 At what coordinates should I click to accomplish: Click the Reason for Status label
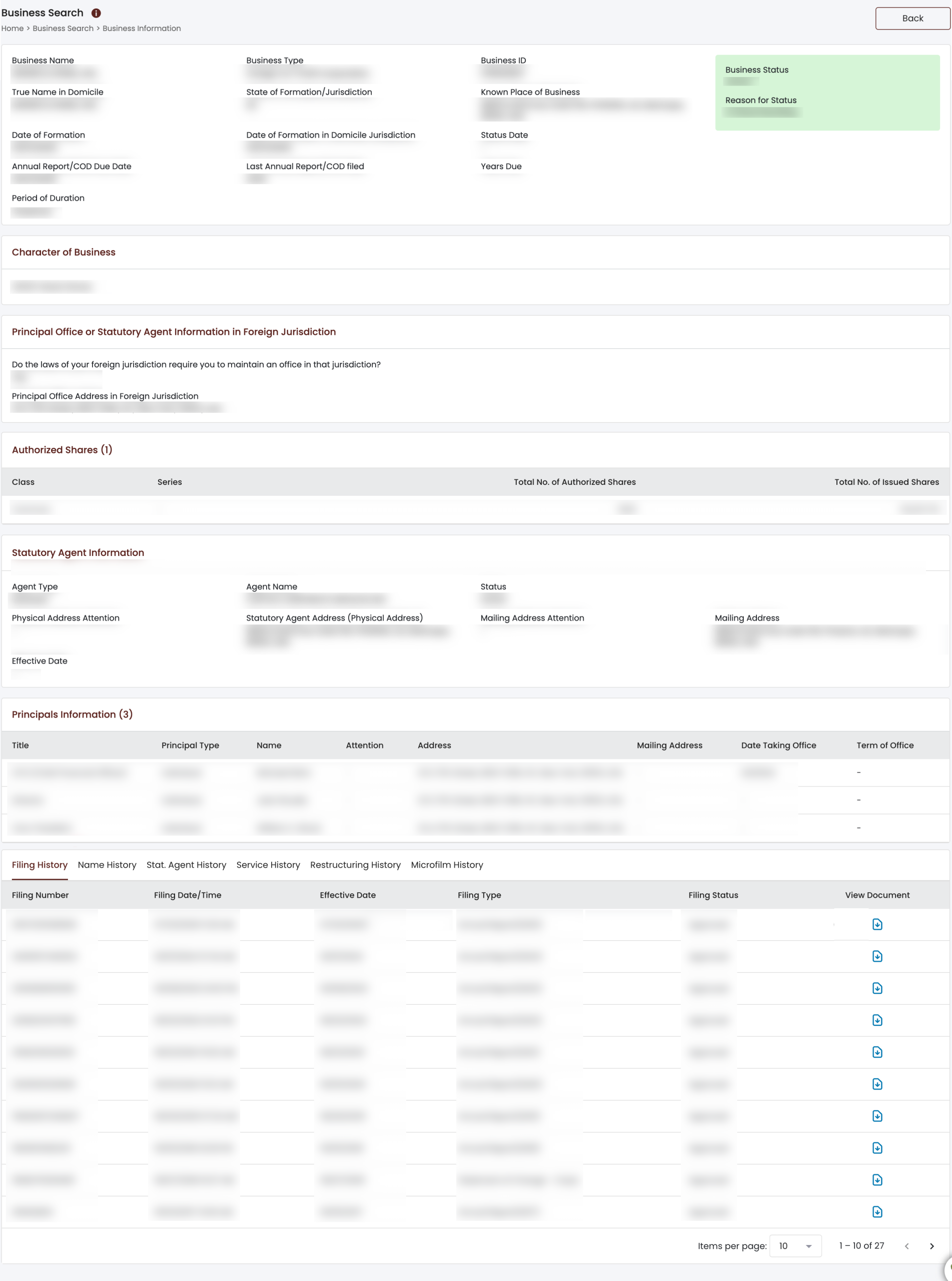point(761,100)
